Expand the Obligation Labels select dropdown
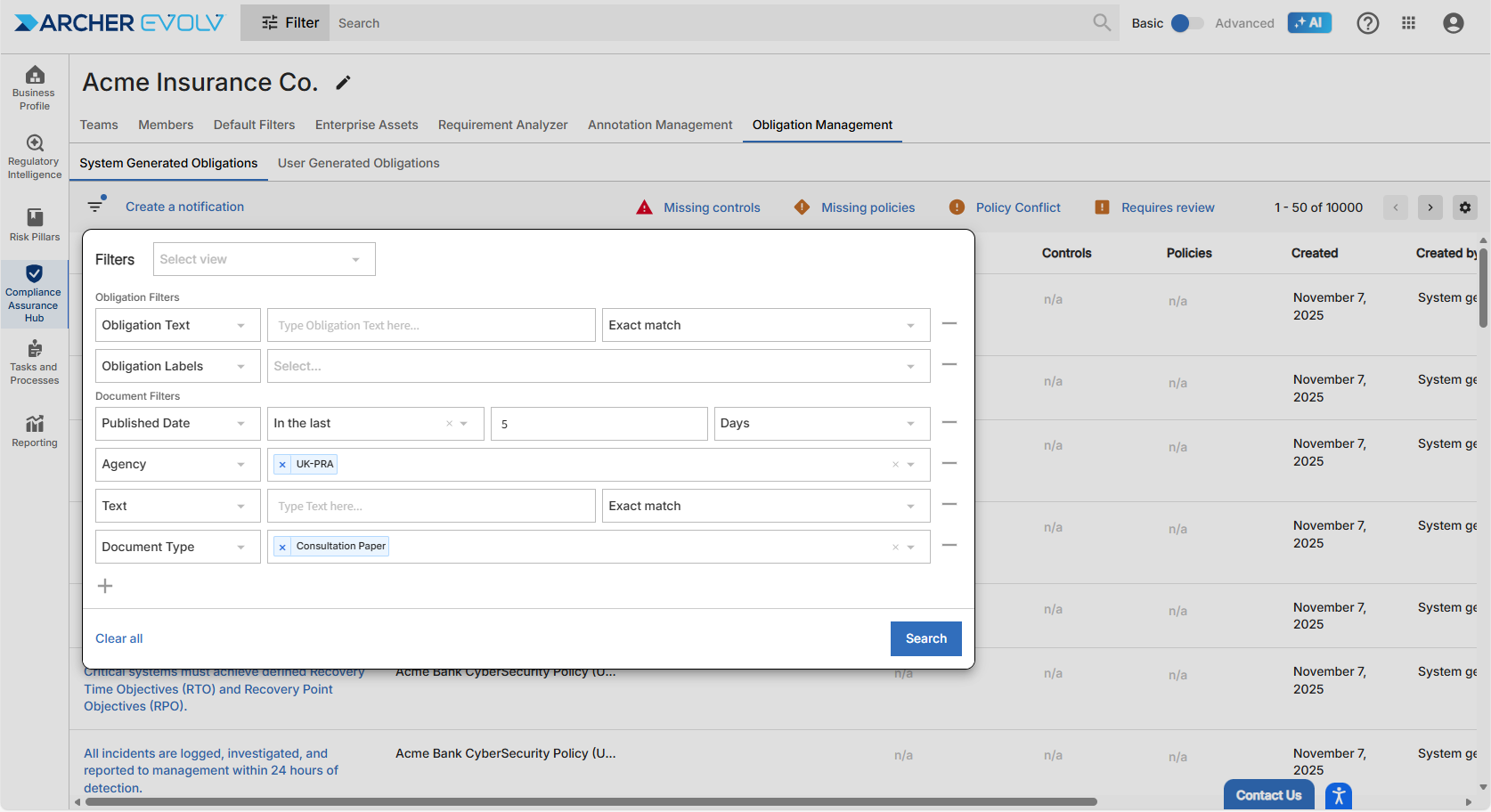 599,366
